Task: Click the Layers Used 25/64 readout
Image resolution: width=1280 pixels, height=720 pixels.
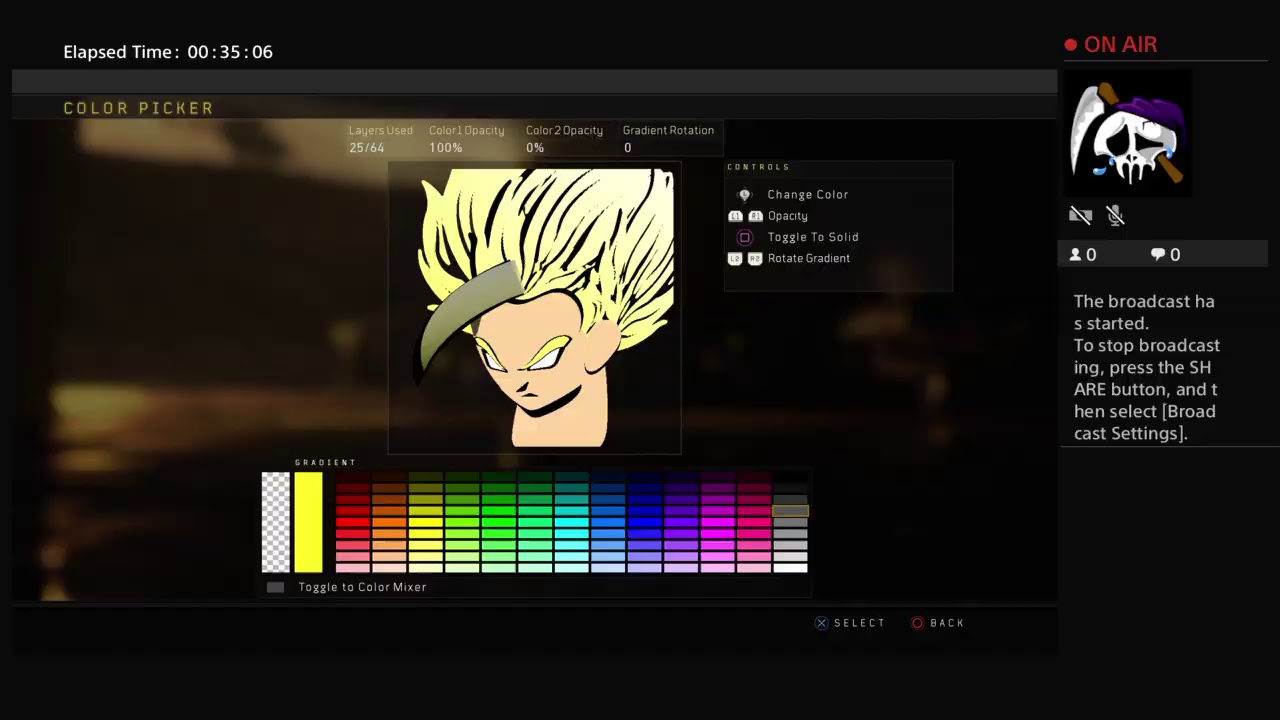Action: tap(380, 139)
